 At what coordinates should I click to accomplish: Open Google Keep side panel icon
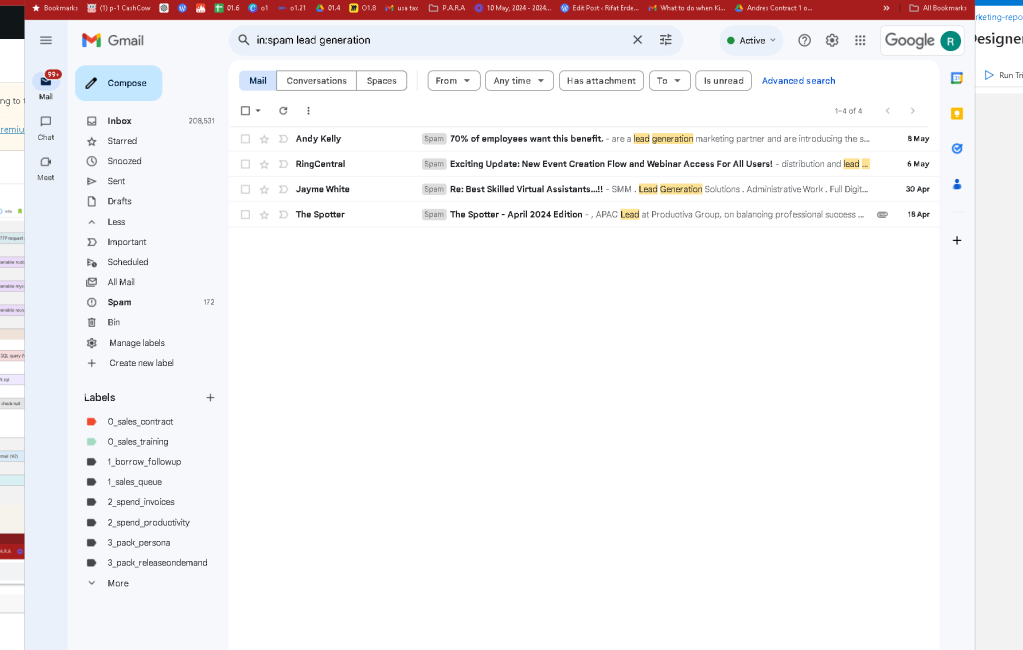956,114
